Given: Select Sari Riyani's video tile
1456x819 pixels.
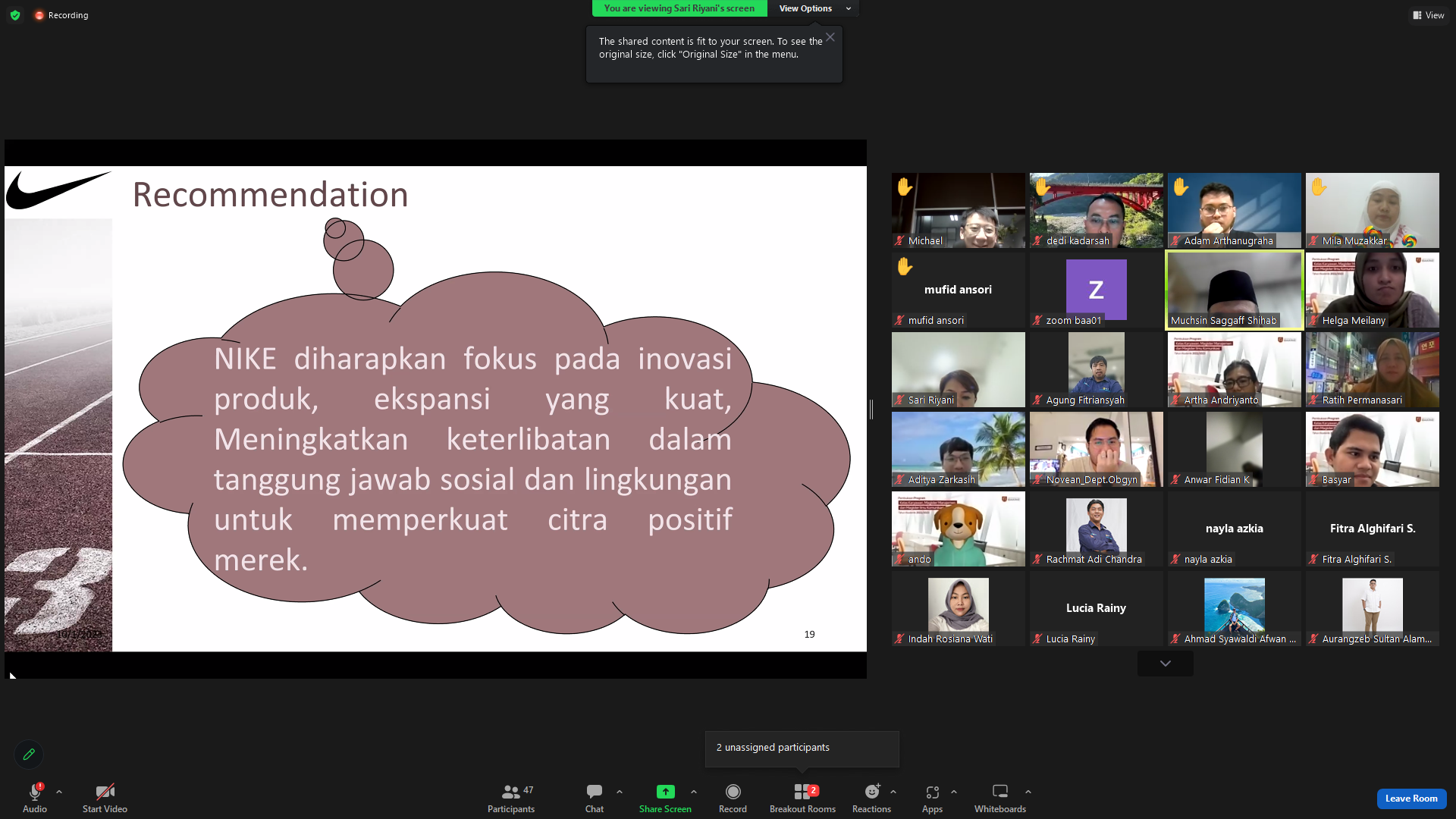Looking at the screenshot, I should (x=959, y=369).
